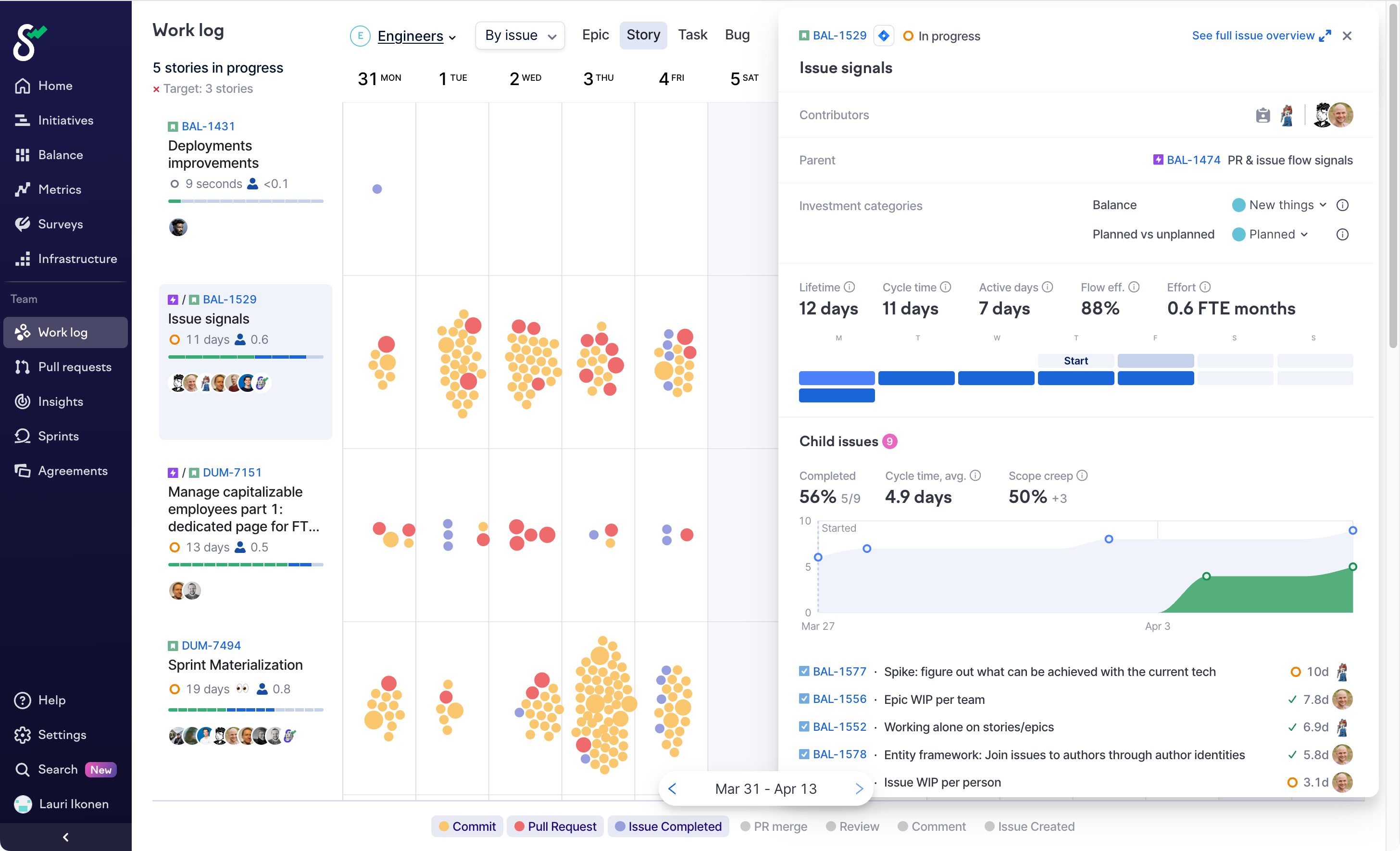Viewport: 1400px width, 851px height.
Task: Click the Insights sidebar icon
Action: [x=22, y=401]
